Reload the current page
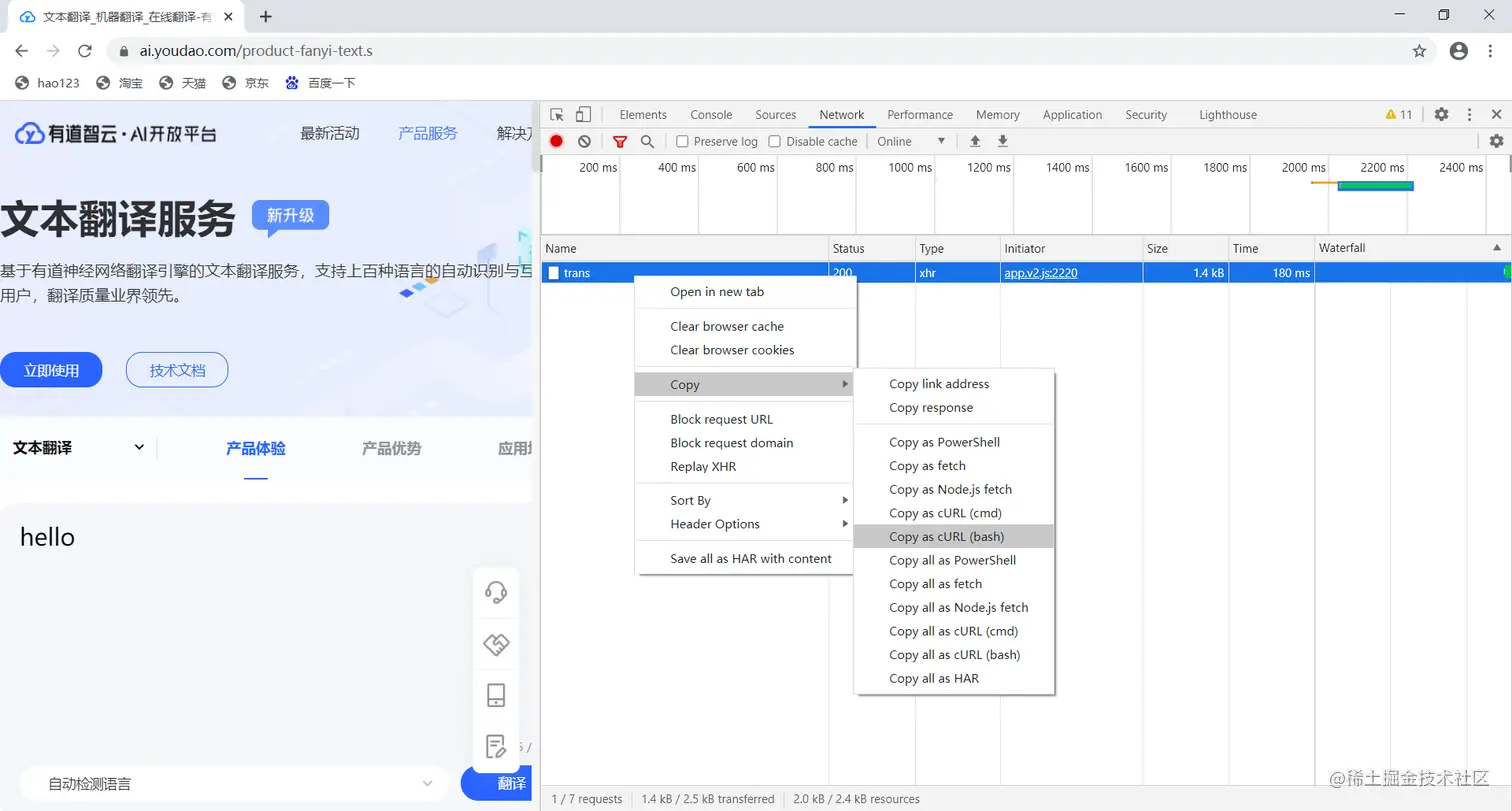 pyautogui.click(x=85, y=51)
